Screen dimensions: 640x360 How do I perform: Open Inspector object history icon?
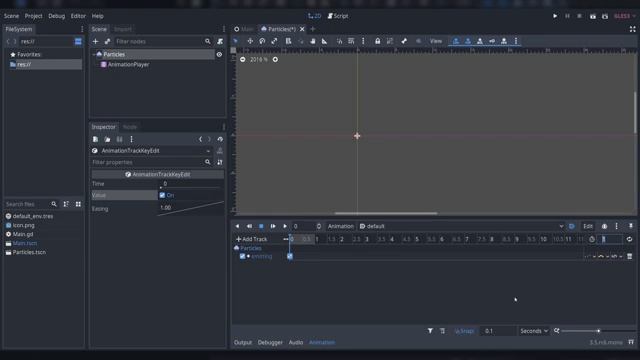point(220,139)
